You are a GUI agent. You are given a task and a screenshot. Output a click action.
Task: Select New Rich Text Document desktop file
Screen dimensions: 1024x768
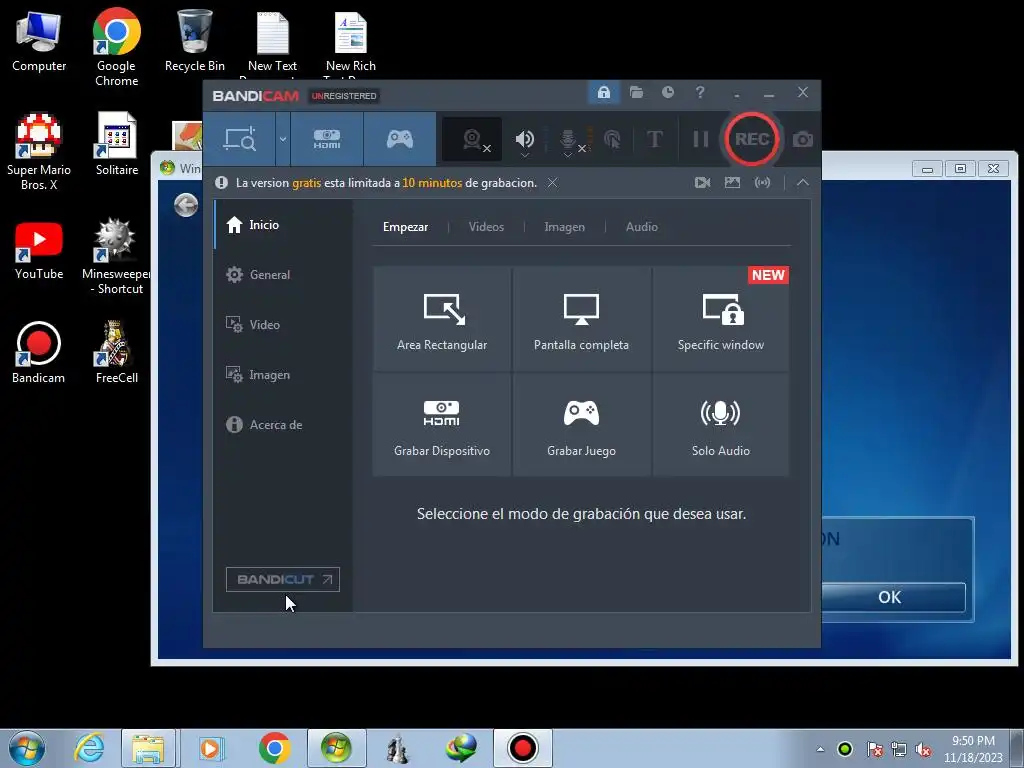pyautogui.click(x=351, y=44)
